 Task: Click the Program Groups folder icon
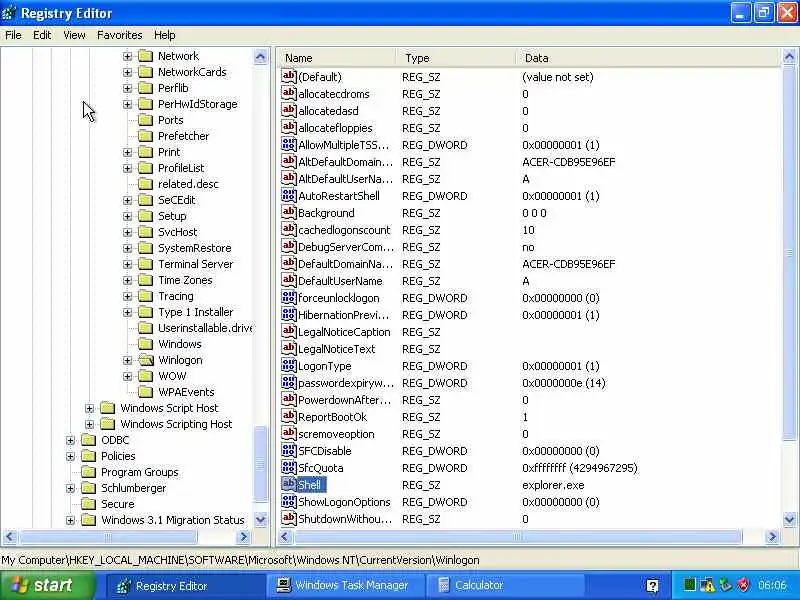[89, 472]
